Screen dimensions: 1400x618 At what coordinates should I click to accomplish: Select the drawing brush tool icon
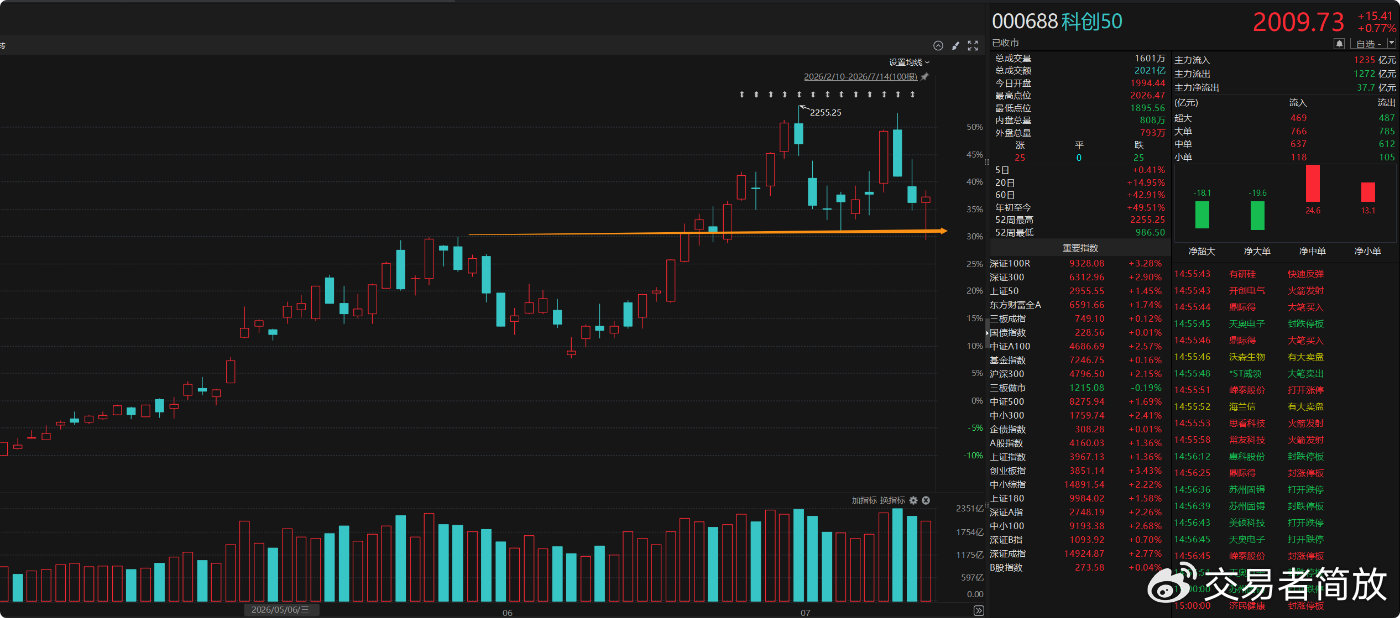pyautogui.click(x=955, y=45)
